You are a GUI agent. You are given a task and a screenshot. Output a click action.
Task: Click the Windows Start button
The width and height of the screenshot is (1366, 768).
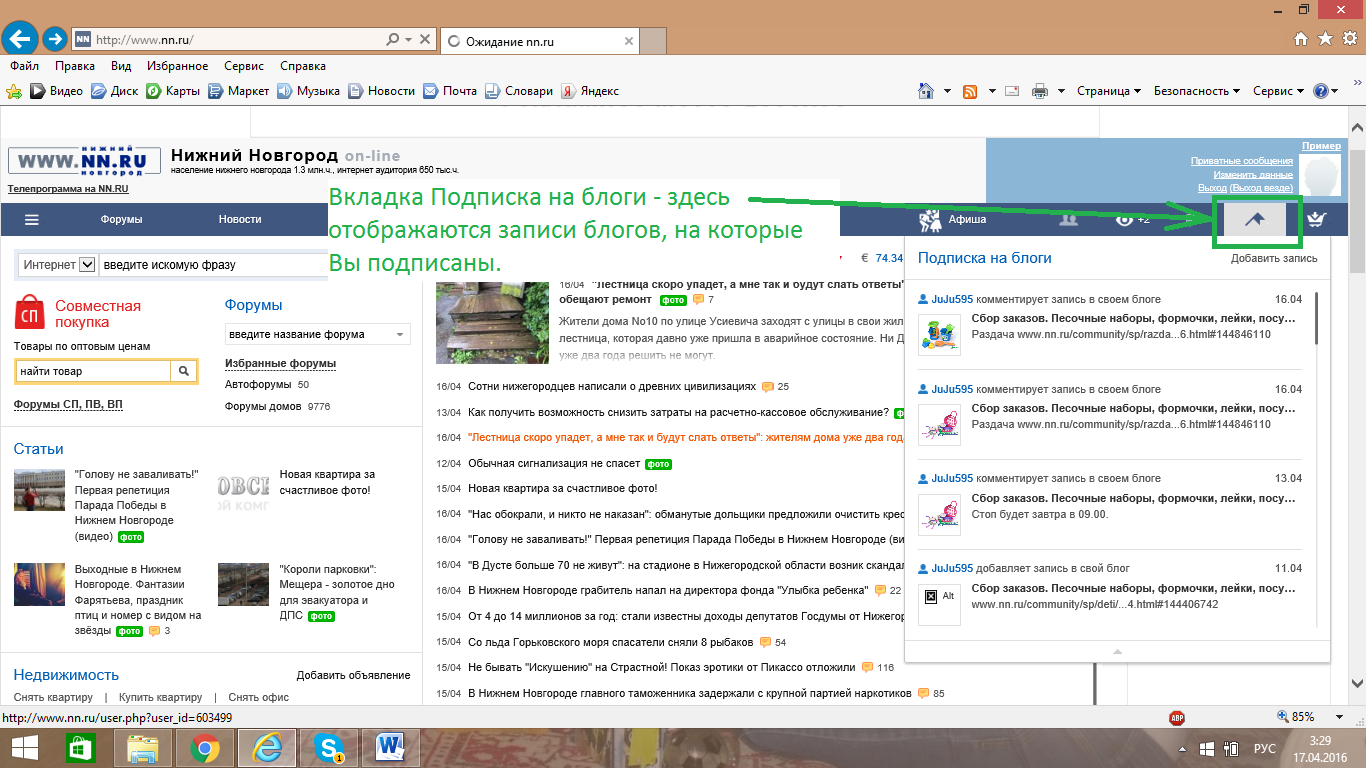24,748
